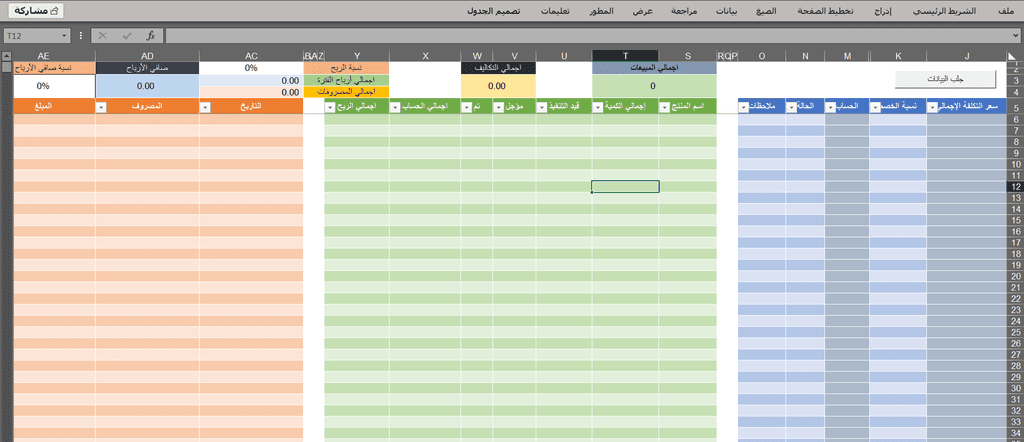
Task: Open filter dropdown for إجمالي الكمية column
Action: pos(599,107)
